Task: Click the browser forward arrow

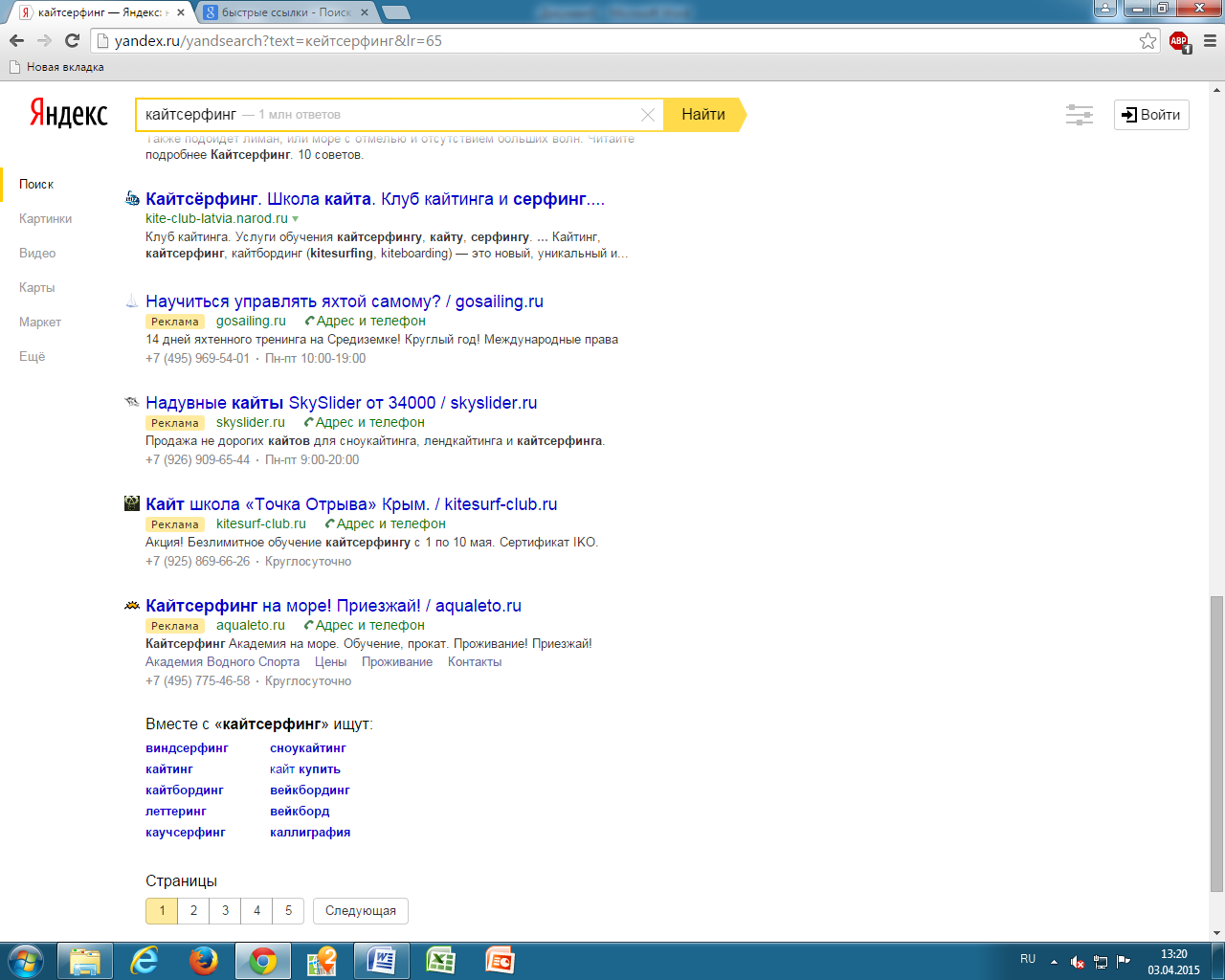Action: 44,40
